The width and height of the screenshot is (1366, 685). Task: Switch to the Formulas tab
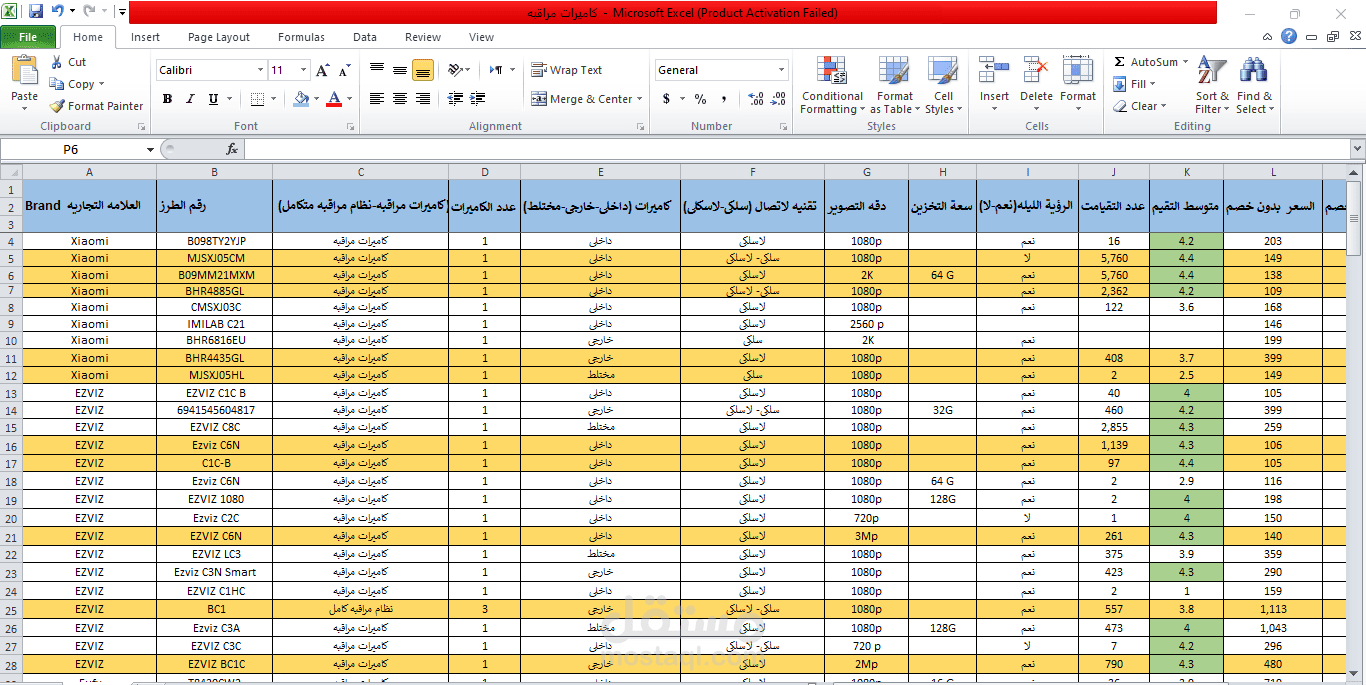301,37
